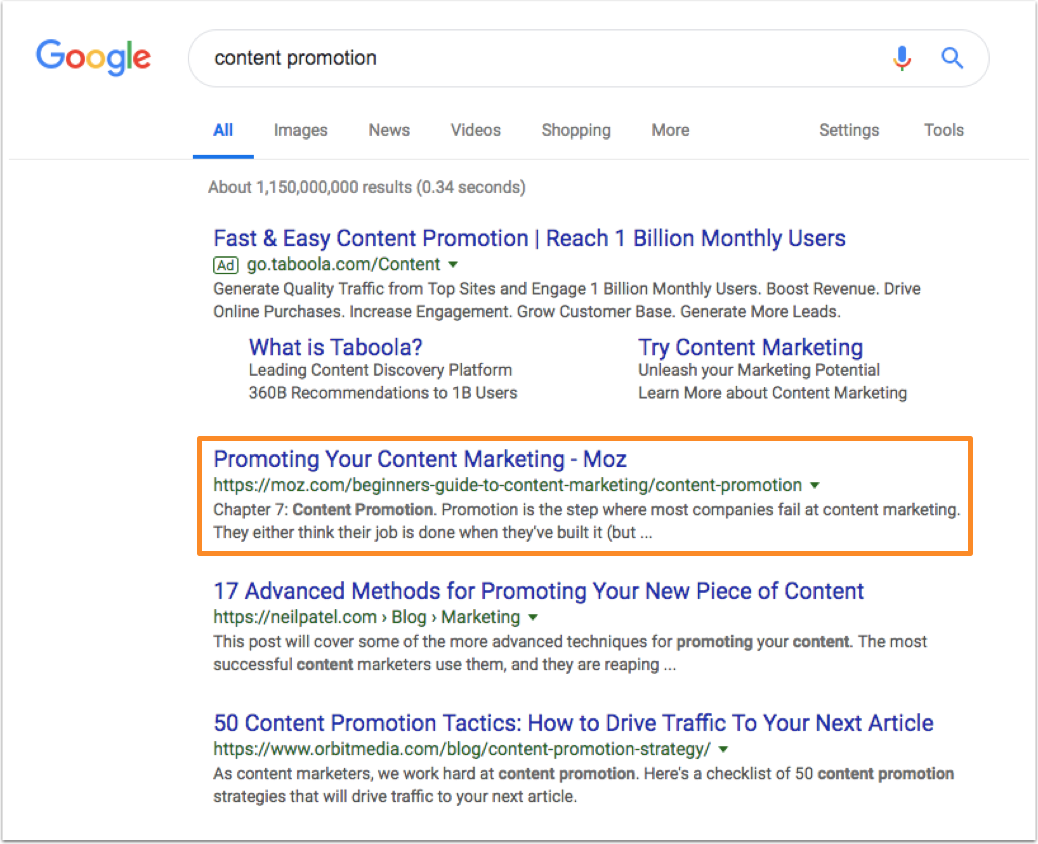Expand the dropdown arrow beside the orbitmedia.com URL
Viewport: 1038px width, 844px height.
724,749
